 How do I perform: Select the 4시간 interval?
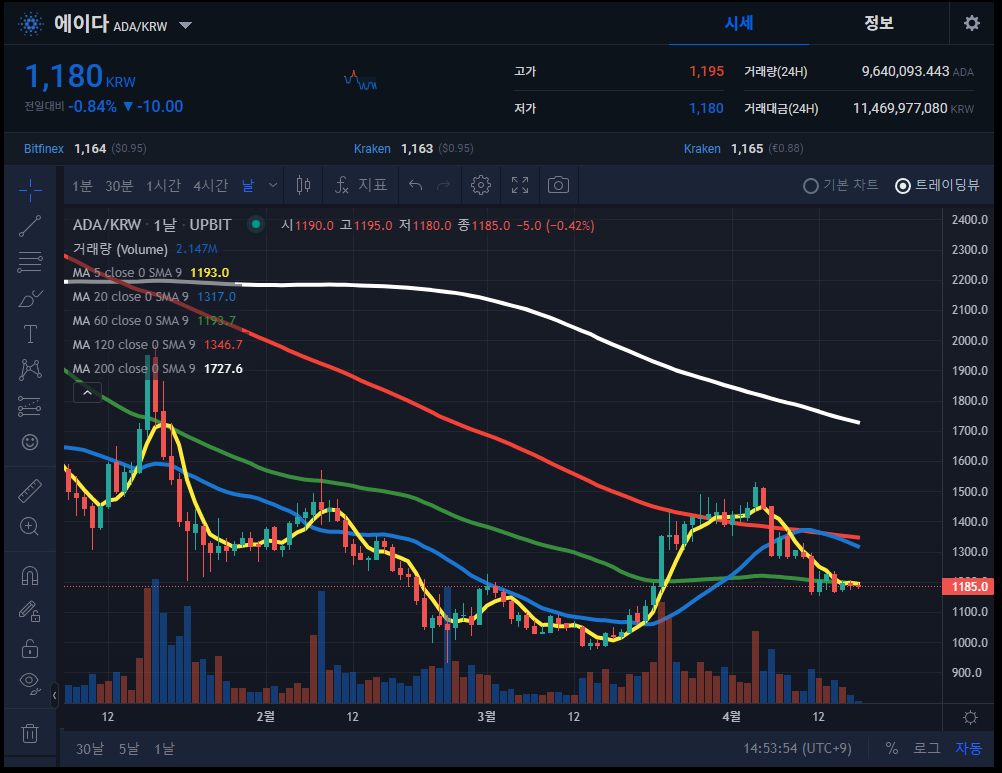(211, 186)
